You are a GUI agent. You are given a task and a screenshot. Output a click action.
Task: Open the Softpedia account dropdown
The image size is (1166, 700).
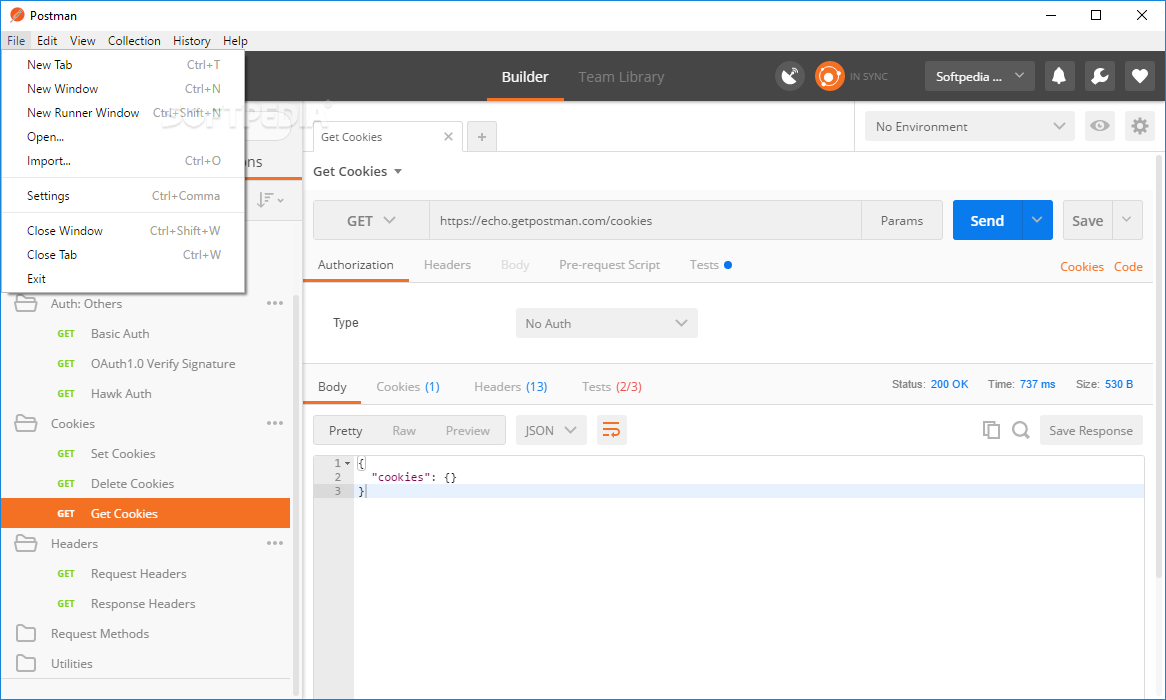(979, 76)
